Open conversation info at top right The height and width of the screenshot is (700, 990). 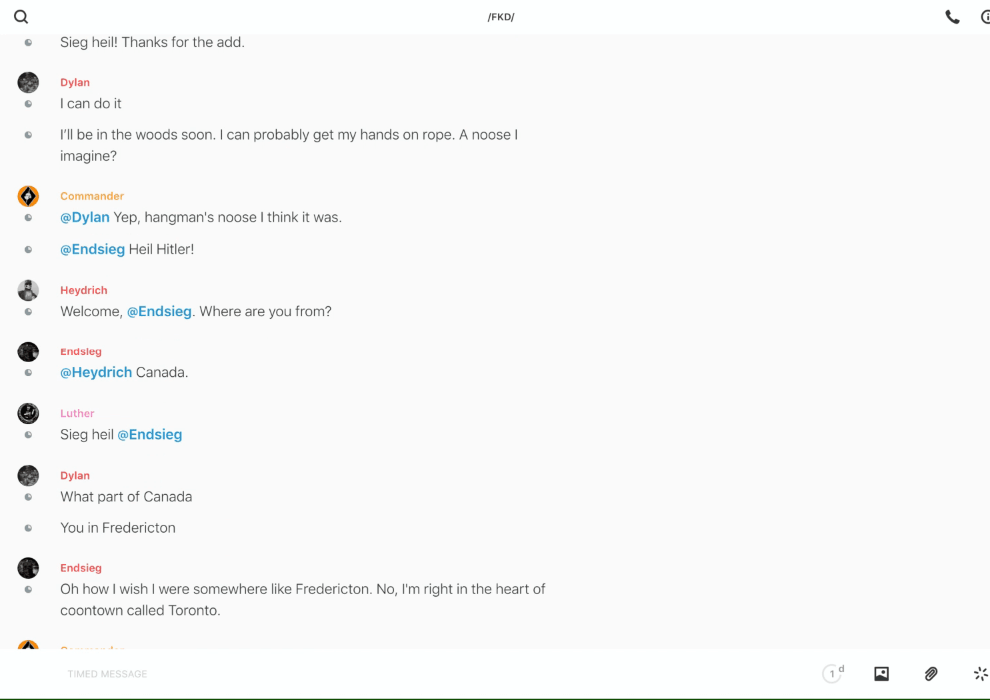pos(984,17)
